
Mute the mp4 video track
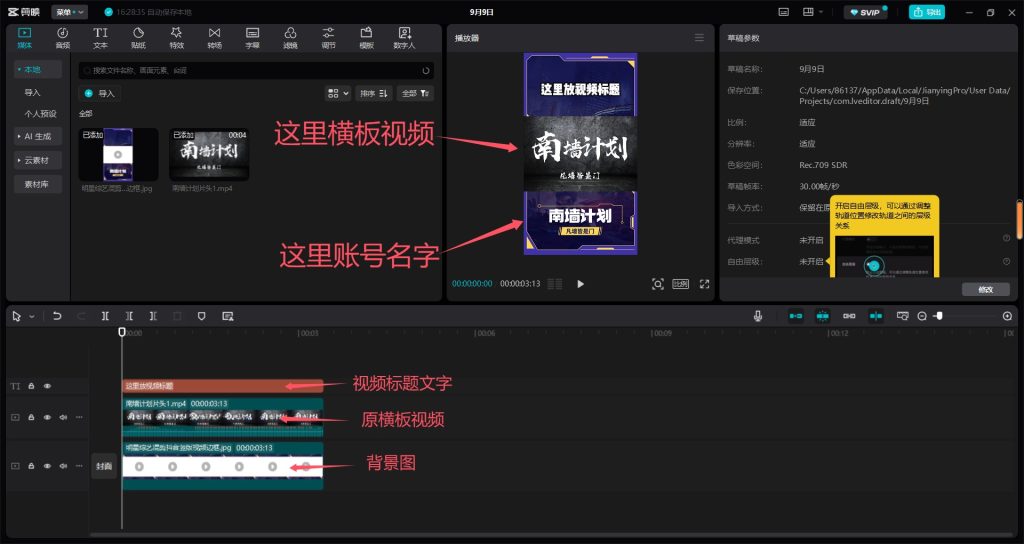coord(63,417)
